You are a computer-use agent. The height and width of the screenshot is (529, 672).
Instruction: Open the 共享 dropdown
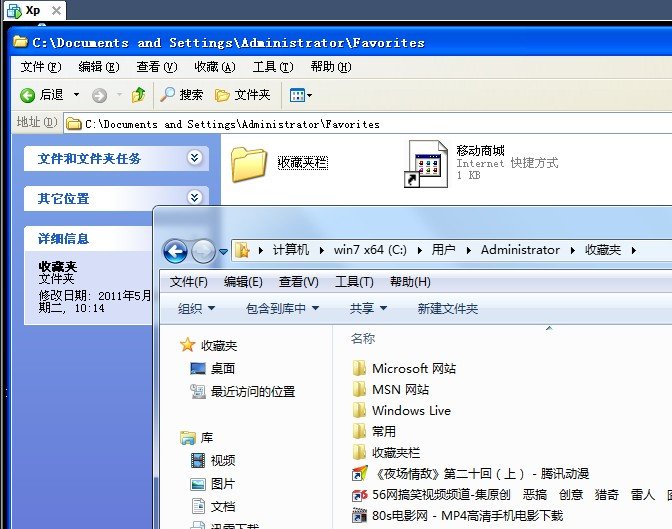(x=368, y=308)
